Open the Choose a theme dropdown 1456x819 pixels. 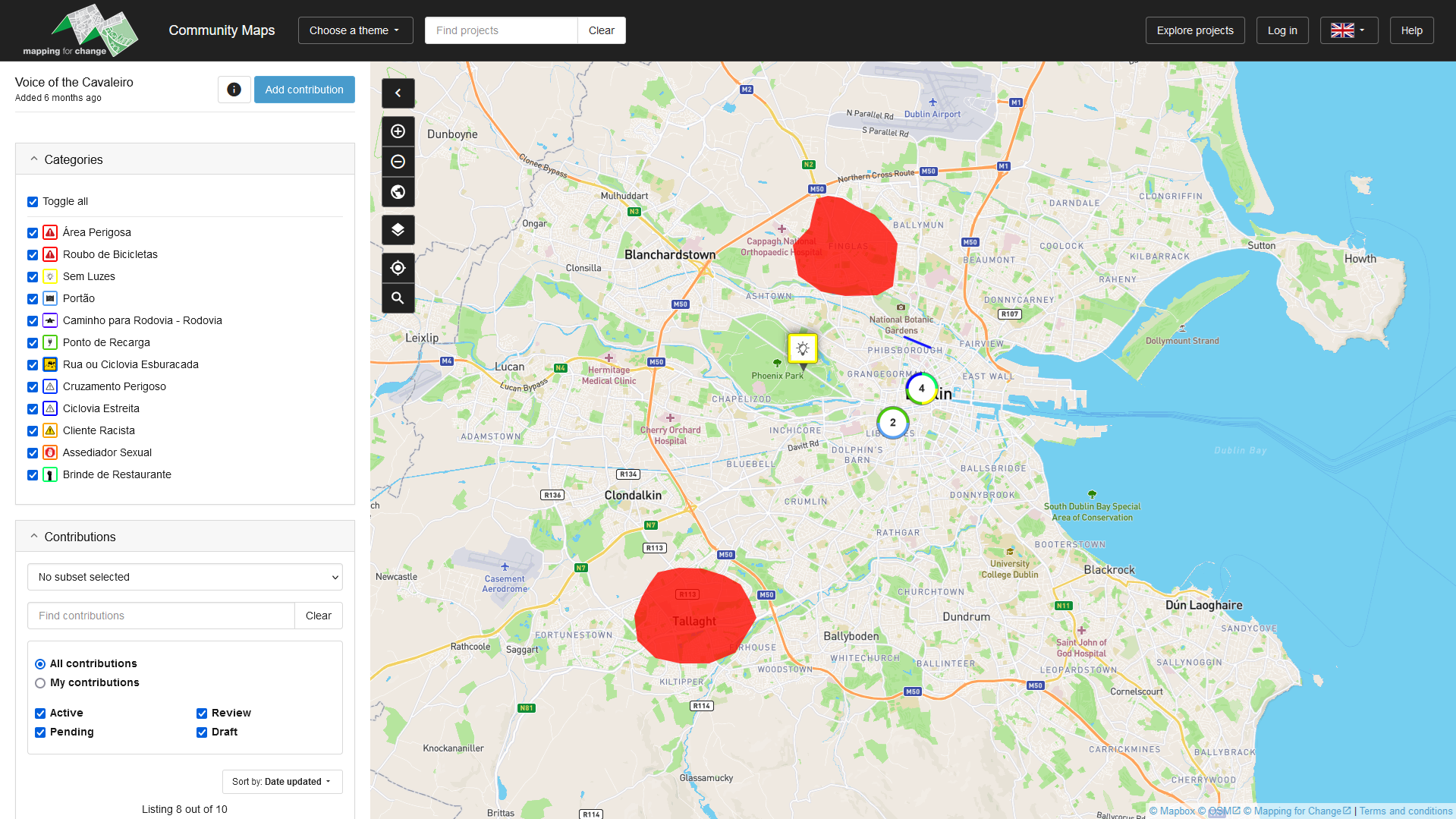[355, 30]
